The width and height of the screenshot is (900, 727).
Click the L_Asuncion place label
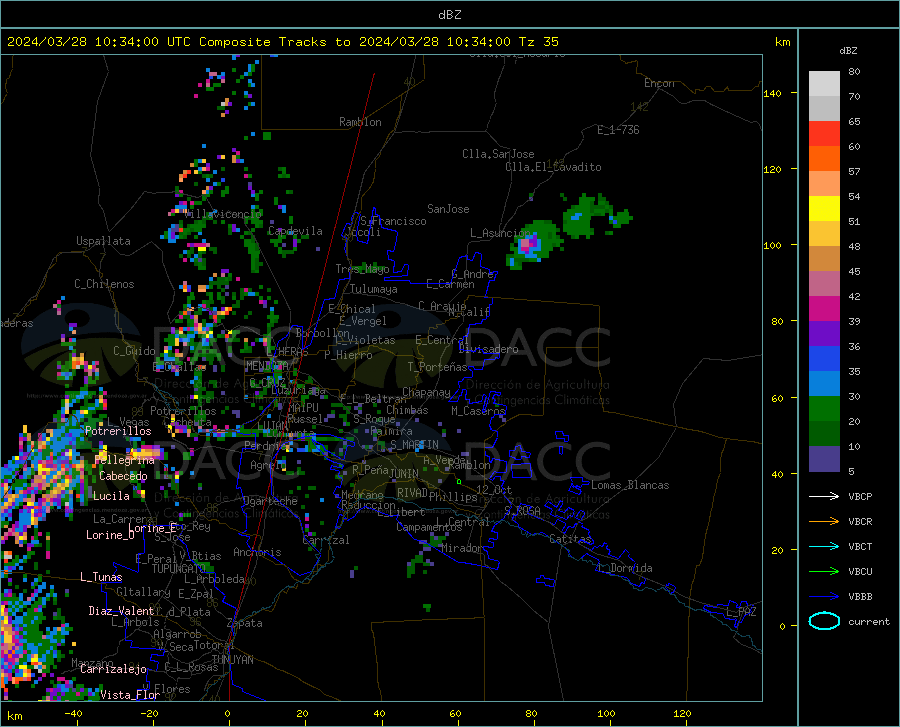click(x=501, y=233)
